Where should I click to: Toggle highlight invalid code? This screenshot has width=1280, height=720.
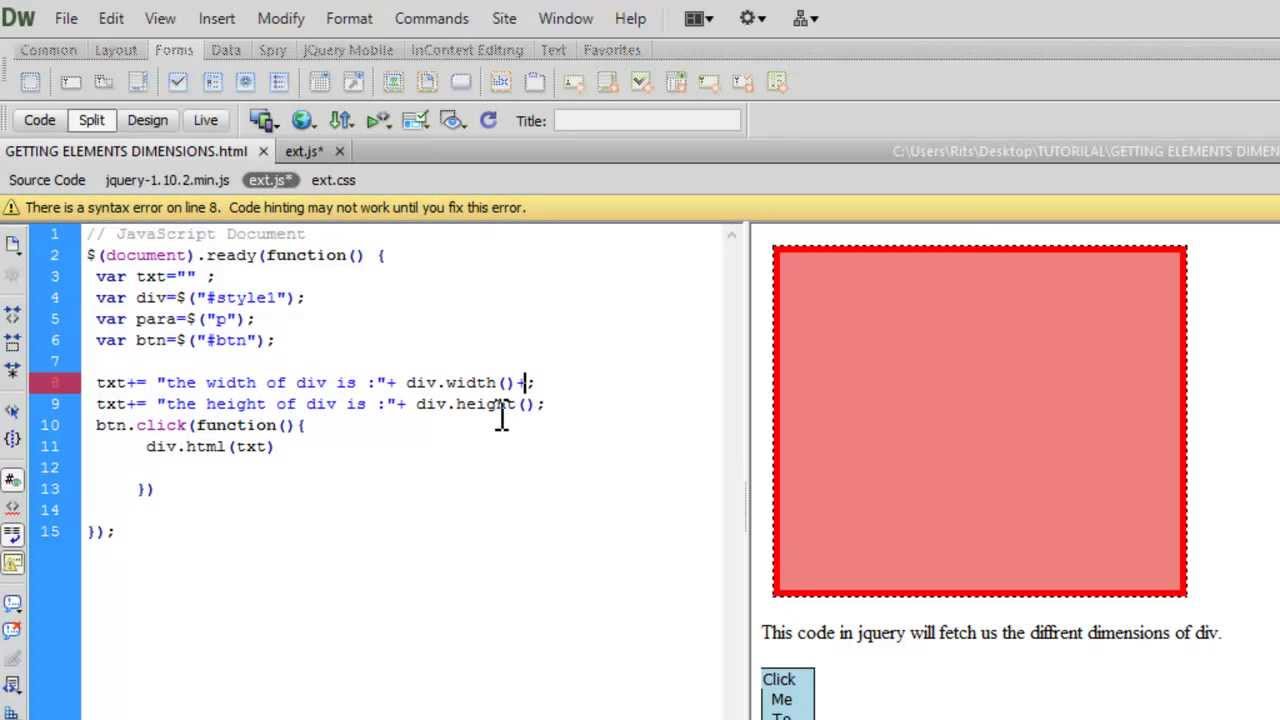(12, 508)
